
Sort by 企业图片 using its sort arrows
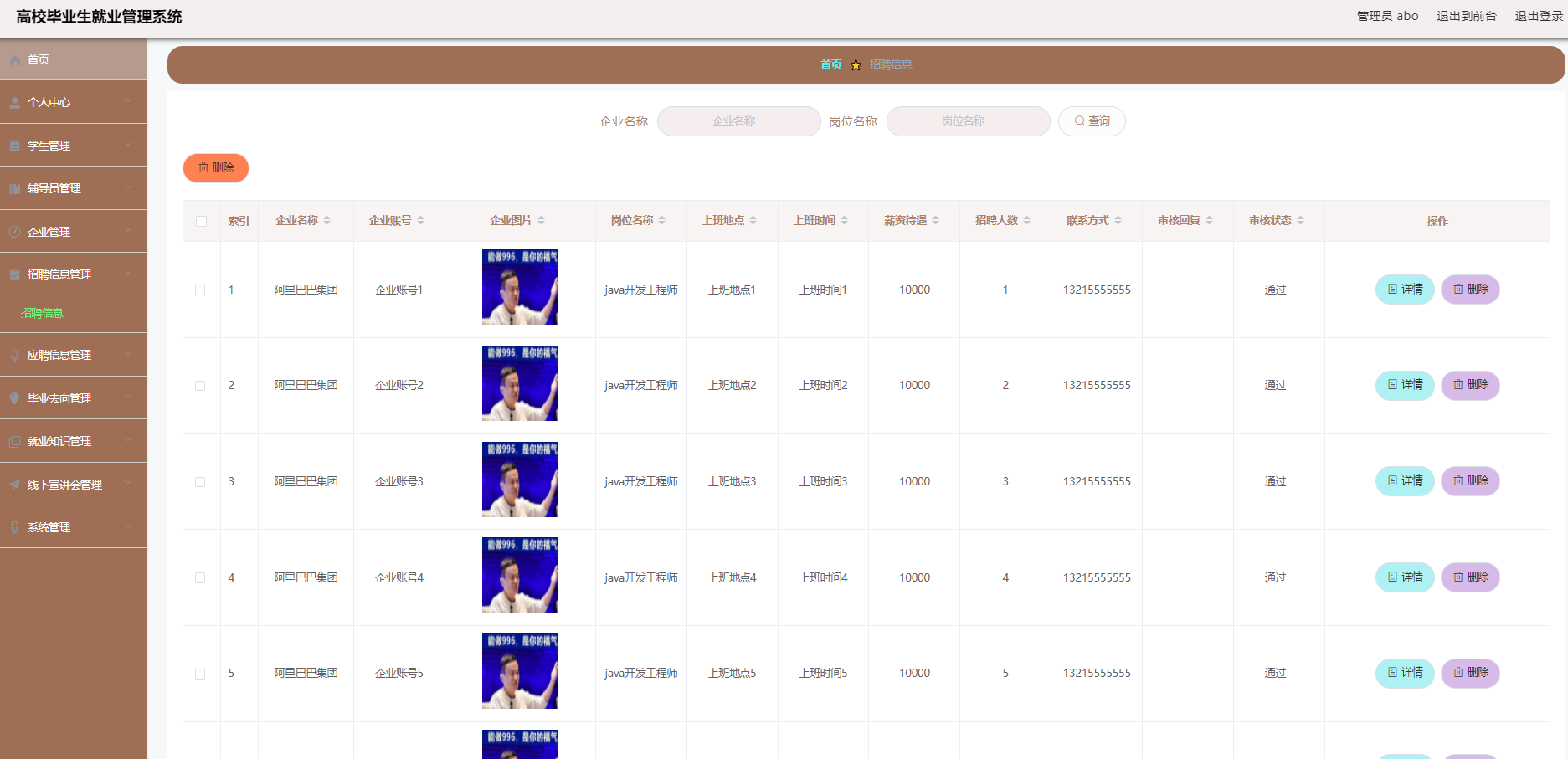542,221
